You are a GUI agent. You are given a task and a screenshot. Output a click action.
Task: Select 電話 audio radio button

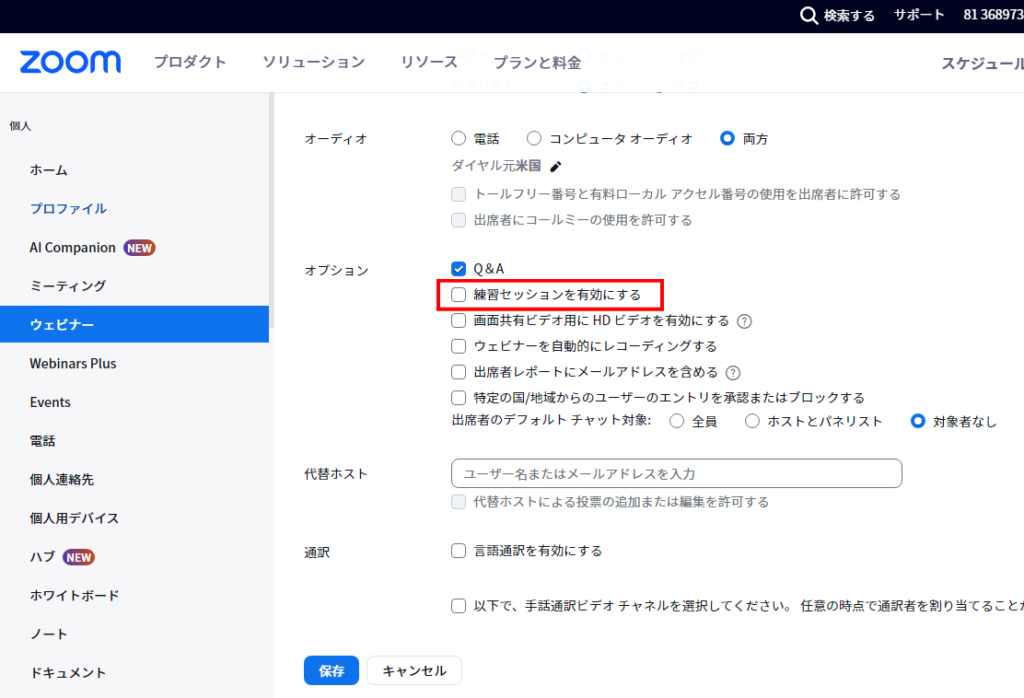pyautogui.click(x=459, y=139)
